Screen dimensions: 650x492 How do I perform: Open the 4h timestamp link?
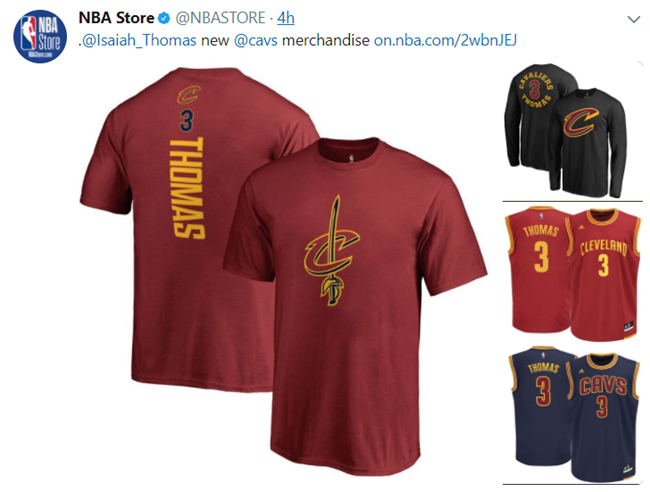286,18
